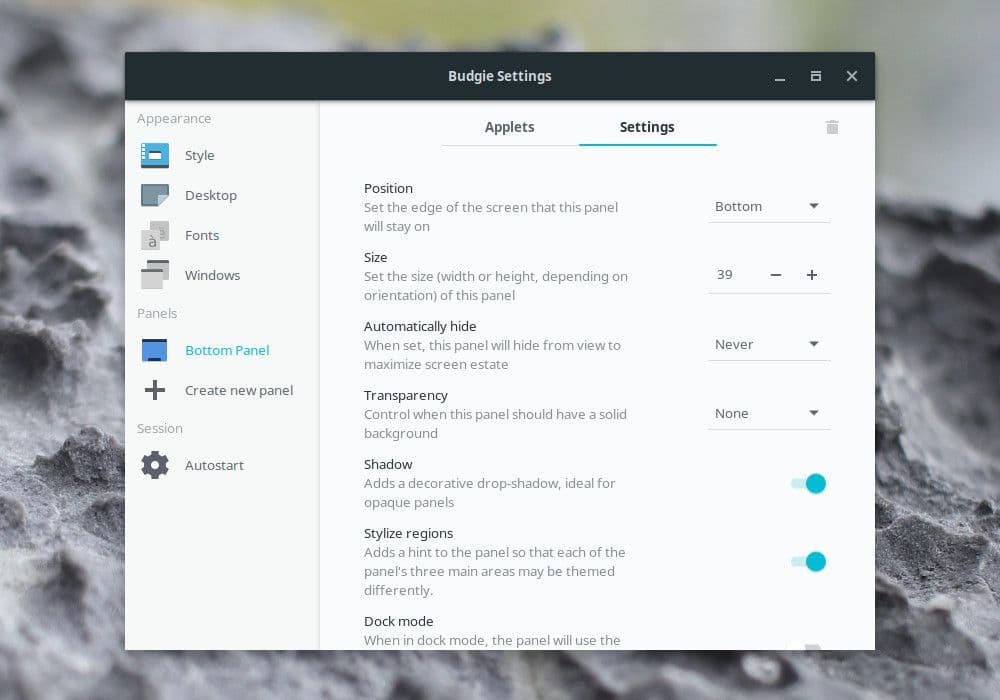Click the trash icon to delete panel
The height and width of the screenshot is (700, 1000).
tap(832, 128)
